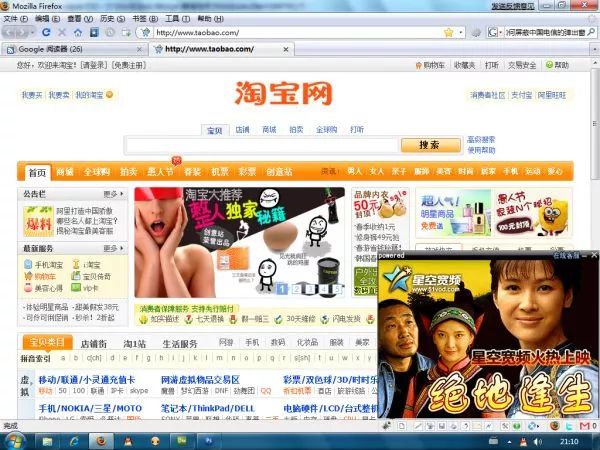Click the orange 搜索 search button
This screenshot has height=450, width=600.
[431, 145]
